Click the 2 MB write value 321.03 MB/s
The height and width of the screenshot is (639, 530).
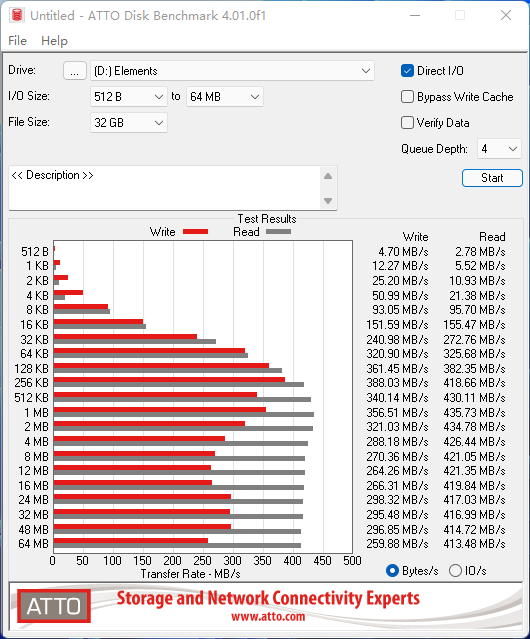[397, 427]
